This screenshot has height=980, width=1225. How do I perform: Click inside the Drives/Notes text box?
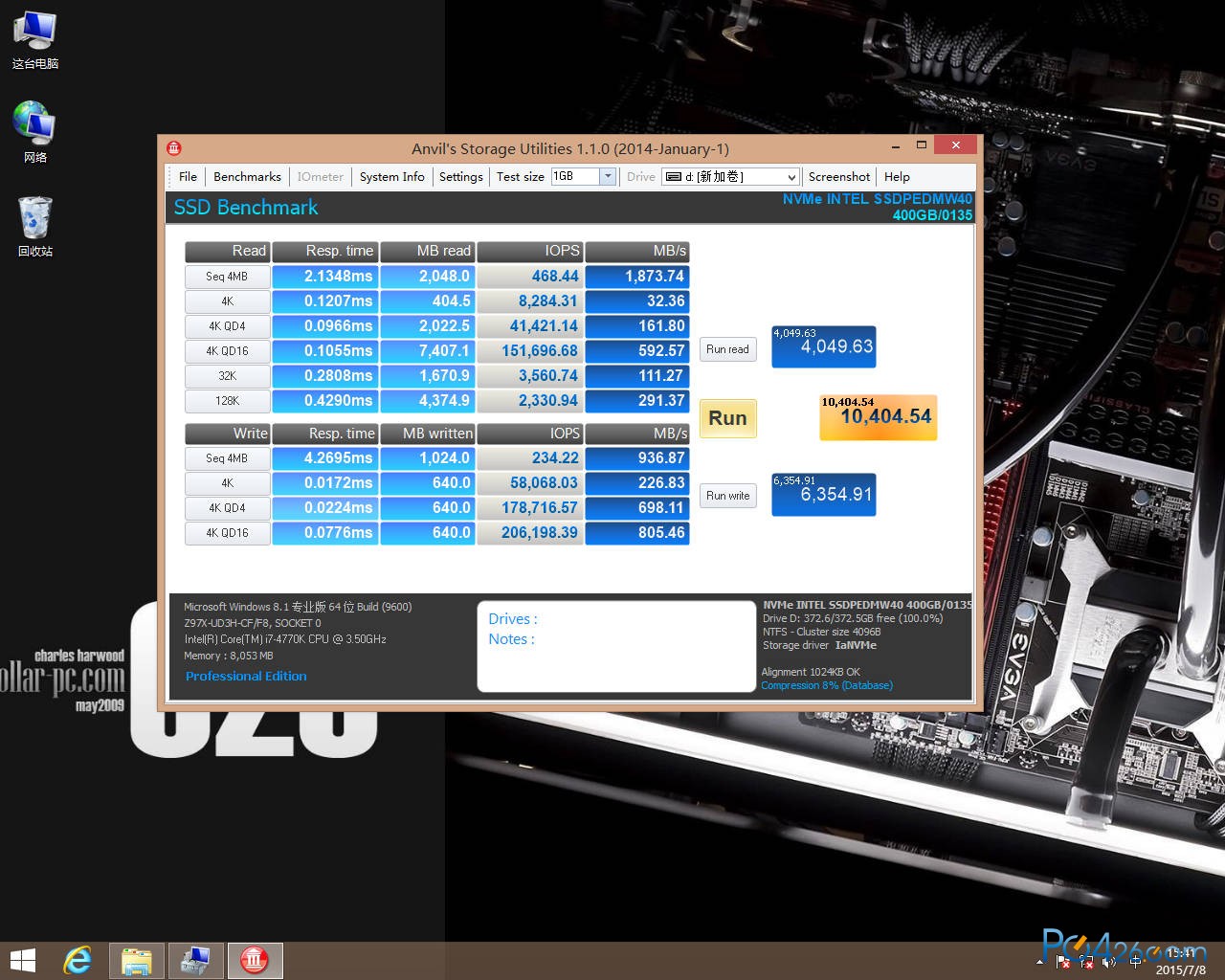[616, 646]
